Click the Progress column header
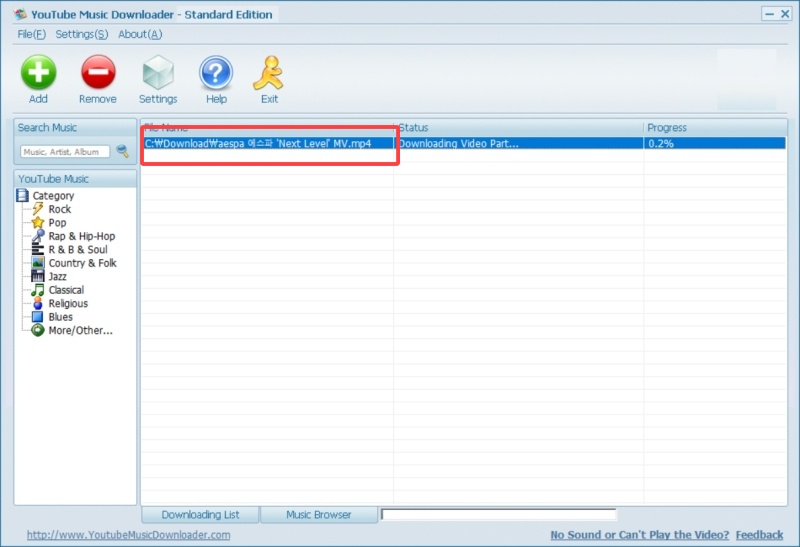The height and width of the screenshot is (547, 800). [x=715, y=128]
